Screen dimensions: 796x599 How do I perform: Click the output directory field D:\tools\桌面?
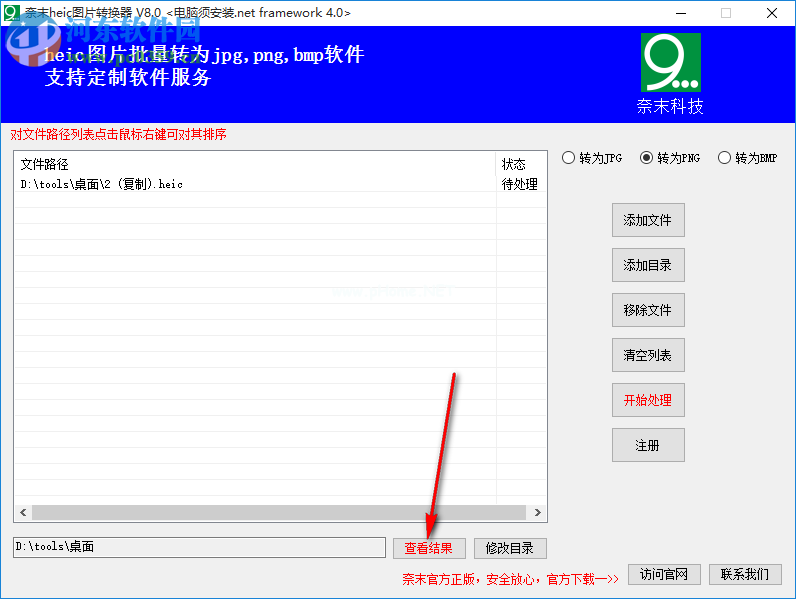coord(200,547)
